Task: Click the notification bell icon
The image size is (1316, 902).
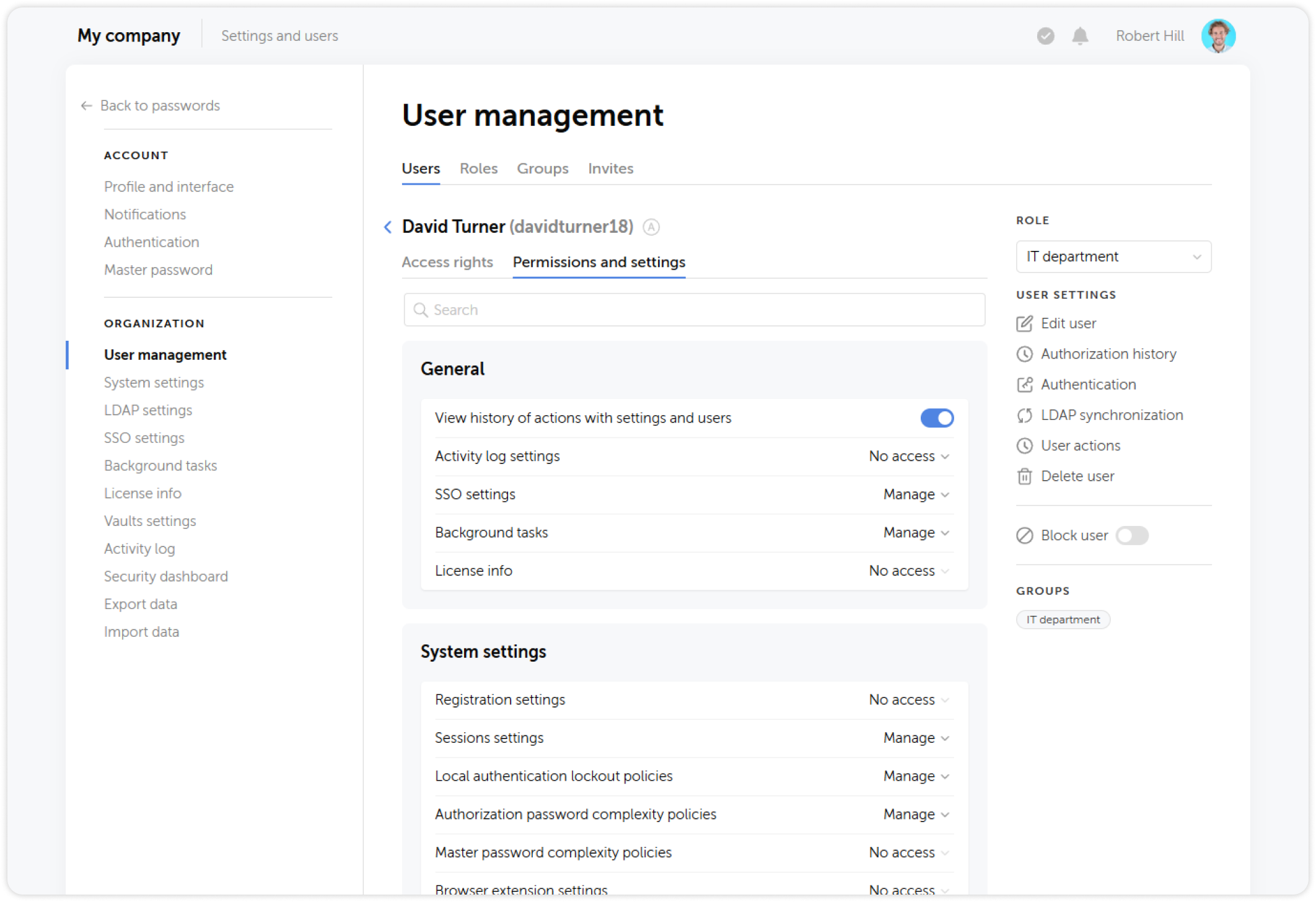Action: pos(1080,35)
